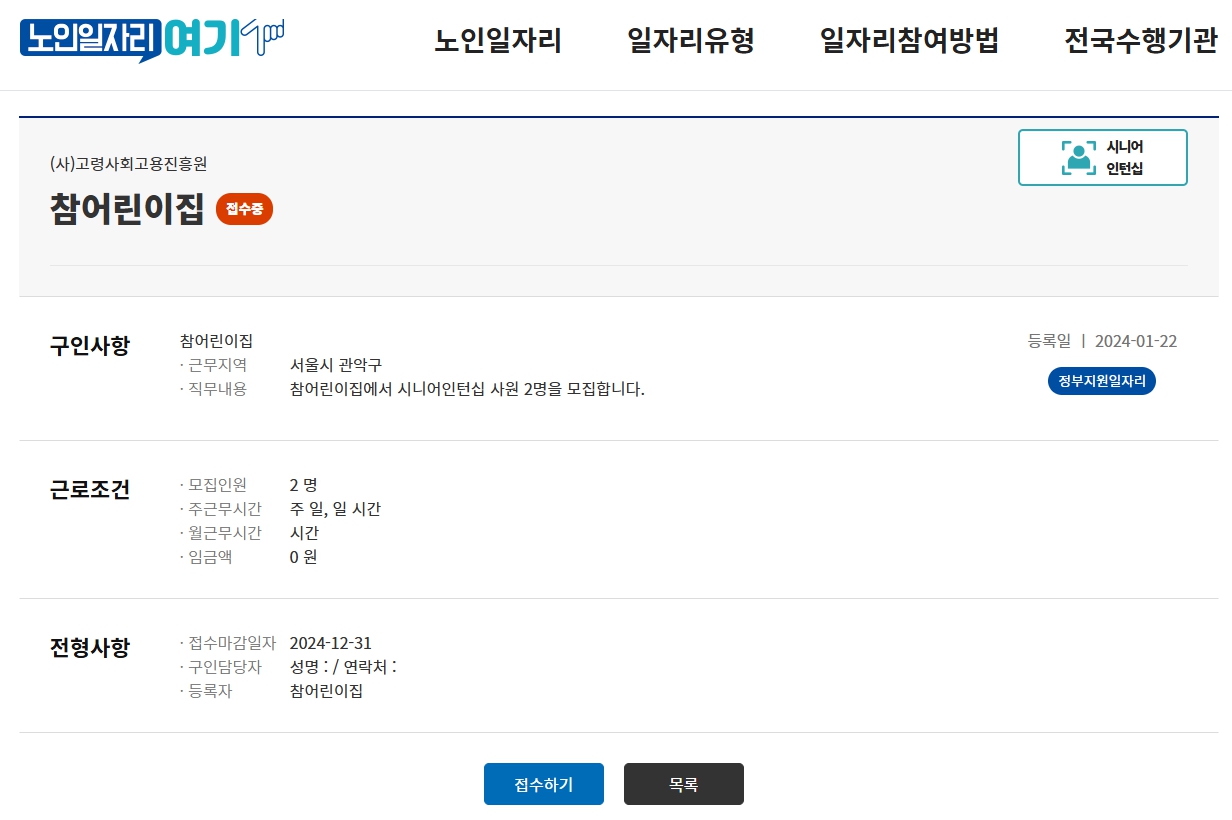Click the 접수하기 application button
The width and height of the screenshot is (1232, 820).
pos(543,784)
